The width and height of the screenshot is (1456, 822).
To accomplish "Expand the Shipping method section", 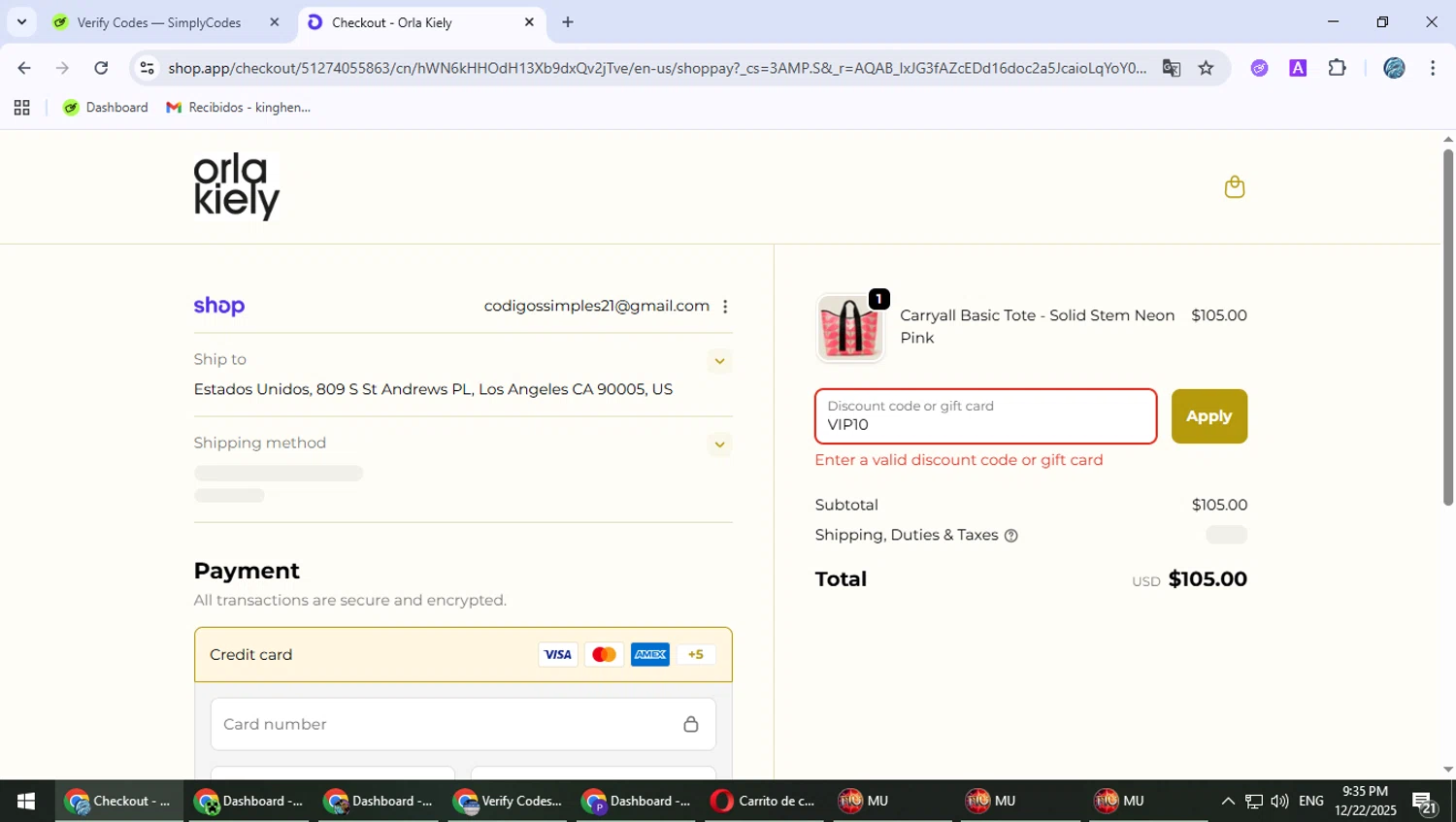I will coord(719,444).
